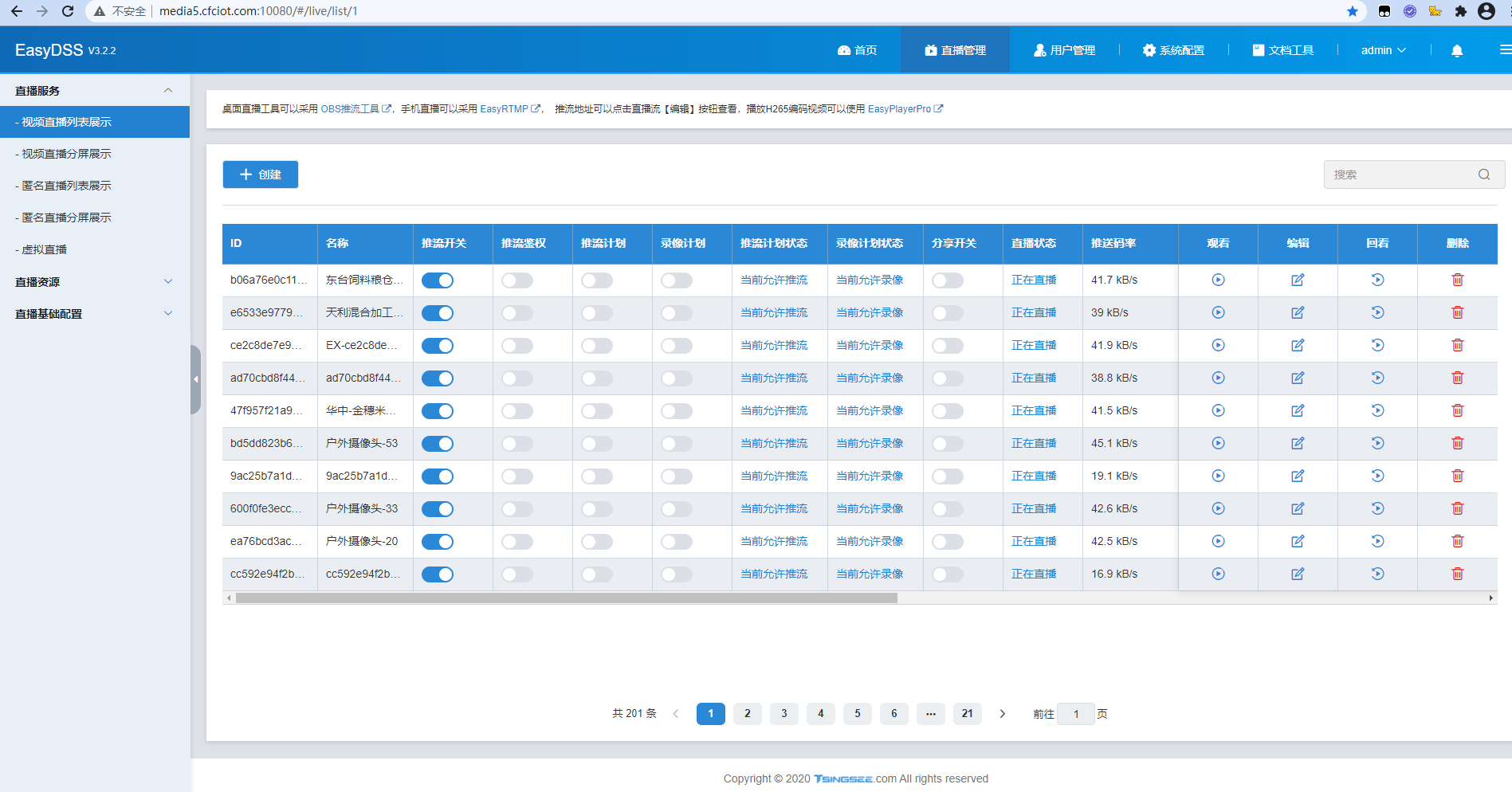Image resolution: width=1512 pixels, height=792 pixels.
Task: Click the search magnifier icon
Action: pos(1483,174)
